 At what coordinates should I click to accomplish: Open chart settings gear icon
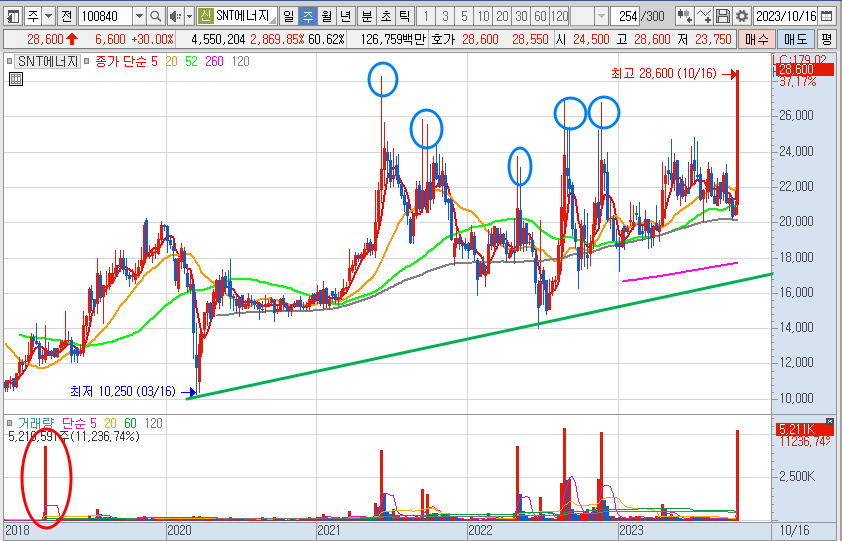742,17
